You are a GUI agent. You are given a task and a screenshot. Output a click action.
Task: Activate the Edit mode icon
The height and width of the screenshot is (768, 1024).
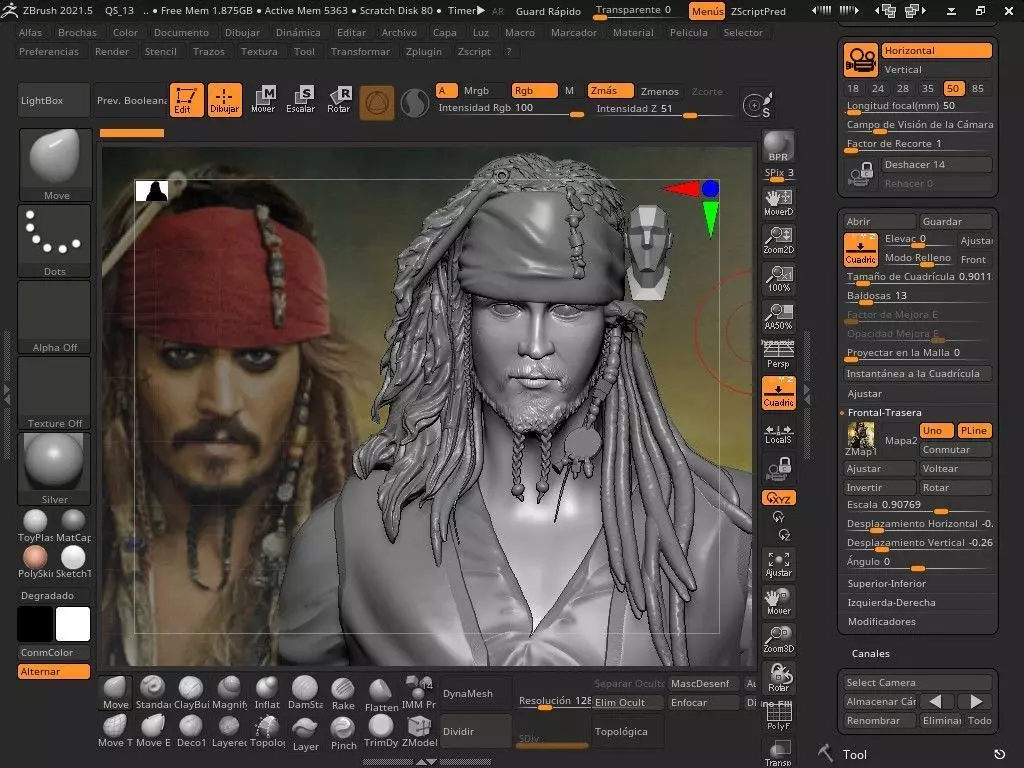(x=186, y=100)
